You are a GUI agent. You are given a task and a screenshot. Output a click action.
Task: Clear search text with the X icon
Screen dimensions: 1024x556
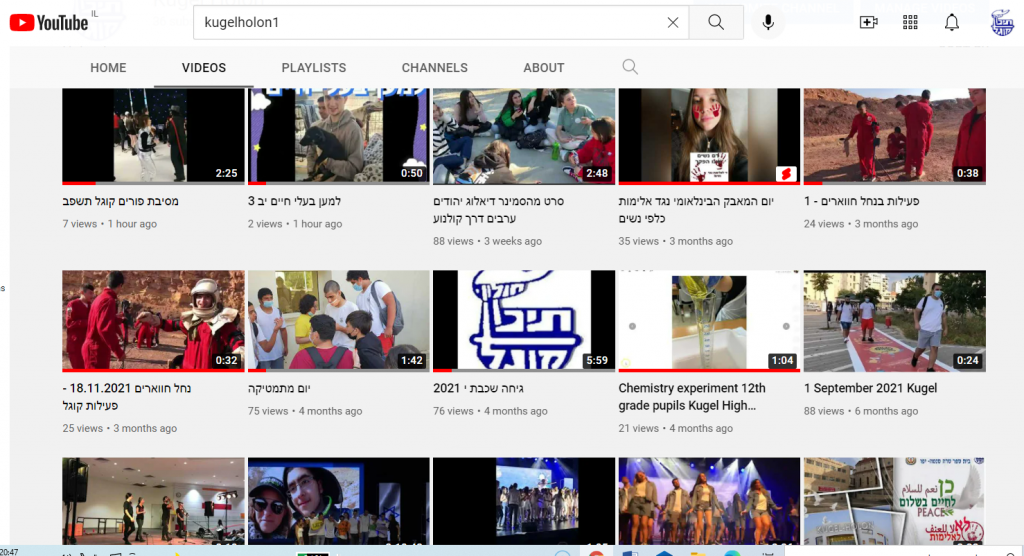click(673, 22)
